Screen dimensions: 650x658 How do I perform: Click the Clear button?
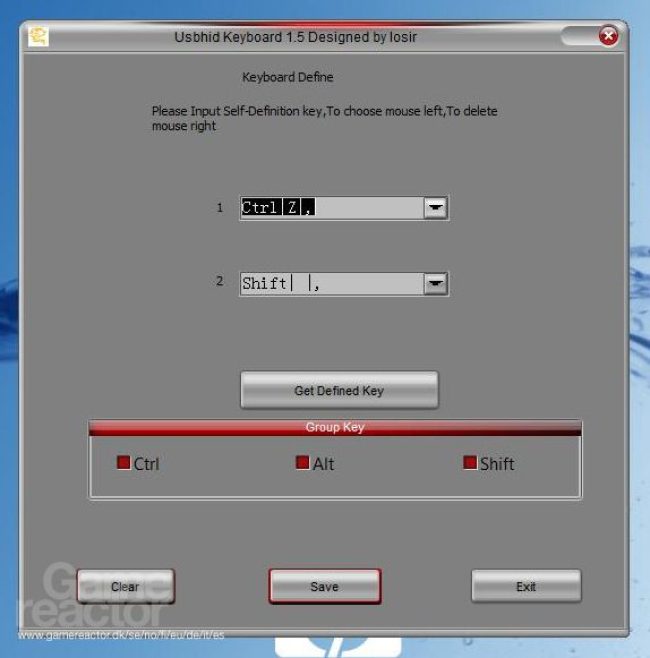tap(125, 586)
